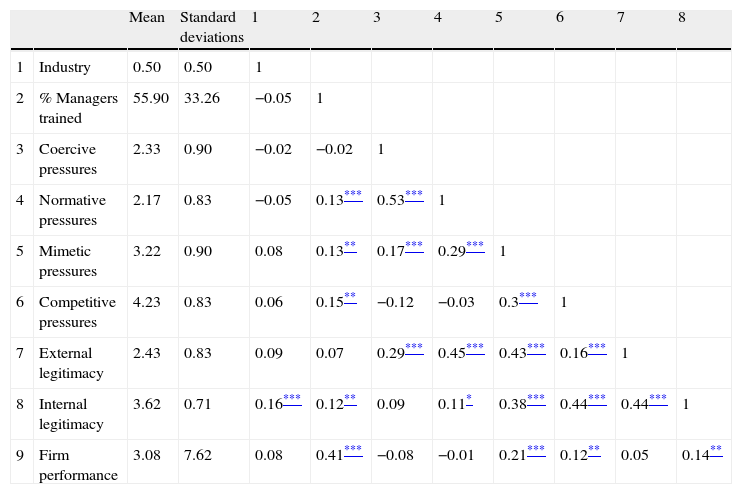Click *** footnote after 0.13 in Normative pressures row
Viewport: 742px width, 494px height.
pyautogui.click(x=353, y=194)
